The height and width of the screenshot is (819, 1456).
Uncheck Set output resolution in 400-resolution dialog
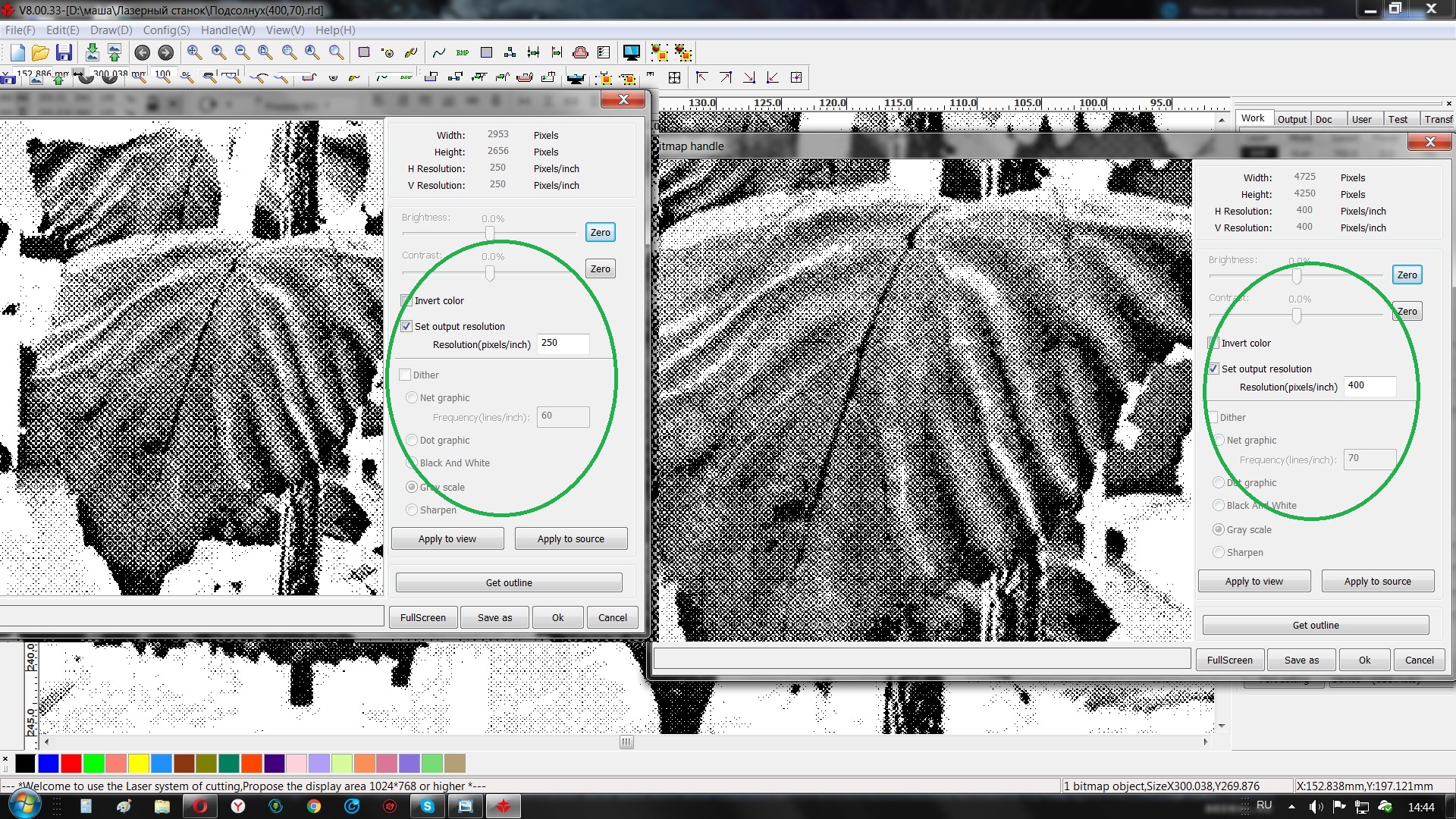coord(1213,369)
